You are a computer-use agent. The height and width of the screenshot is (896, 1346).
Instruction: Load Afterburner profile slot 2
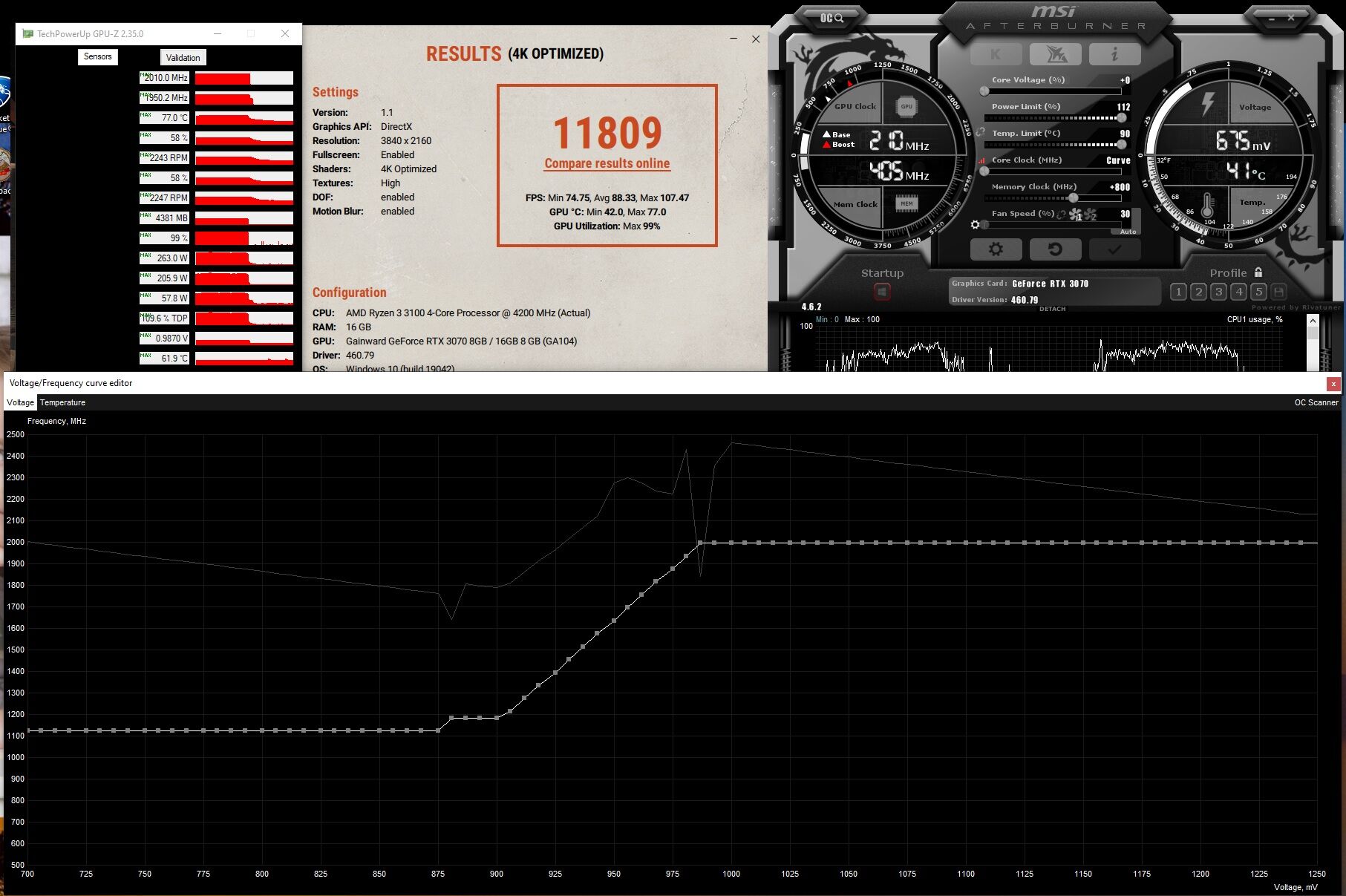1198,292
